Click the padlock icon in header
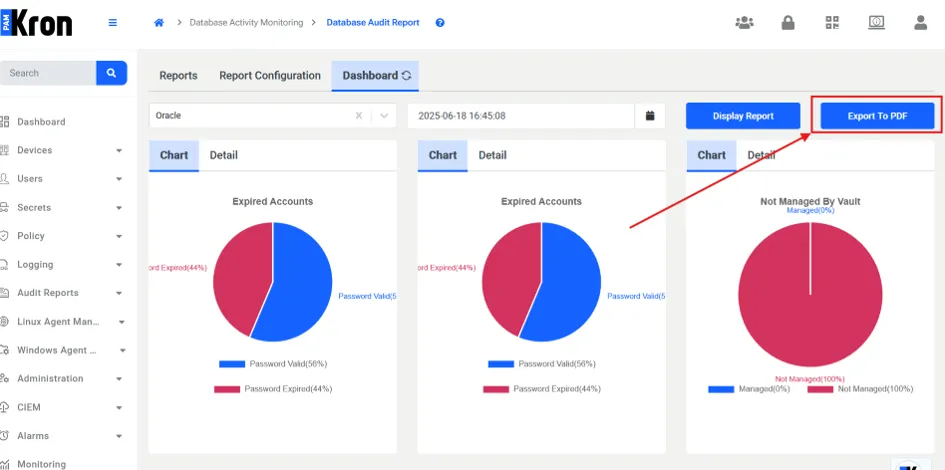The image size is (945, 470). click(x=788, y=23)
